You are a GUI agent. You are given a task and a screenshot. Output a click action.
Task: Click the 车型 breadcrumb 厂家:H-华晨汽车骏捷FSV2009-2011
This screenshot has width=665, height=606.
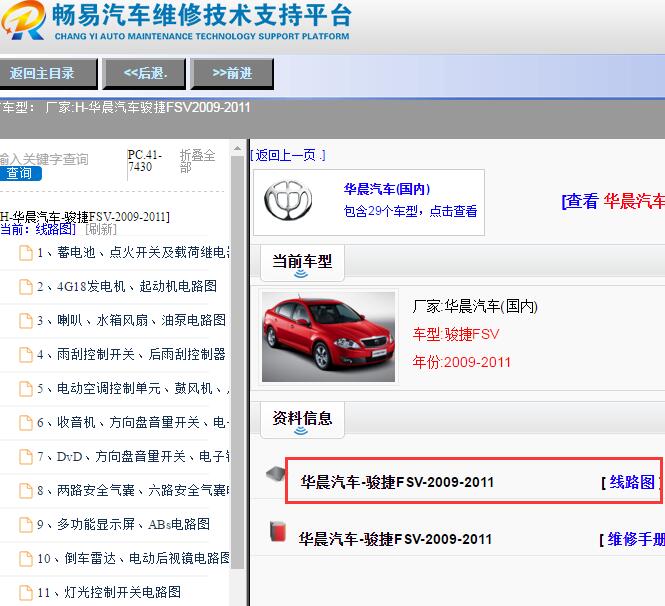[148, 107]
